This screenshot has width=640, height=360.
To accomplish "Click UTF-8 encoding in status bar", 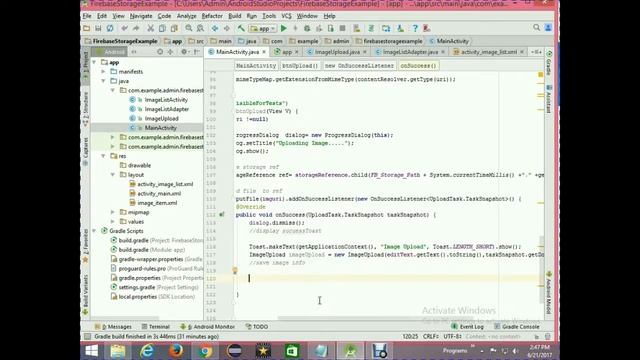I will pos(452,336).
